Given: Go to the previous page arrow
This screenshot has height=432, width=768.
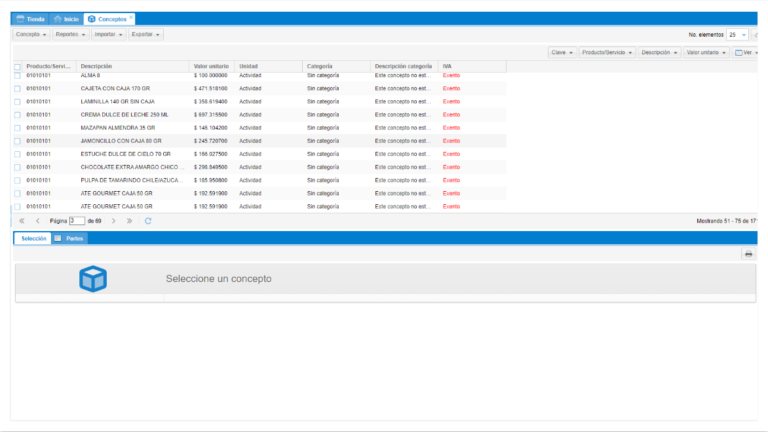Looking at the screenshot, I should 37,220.
